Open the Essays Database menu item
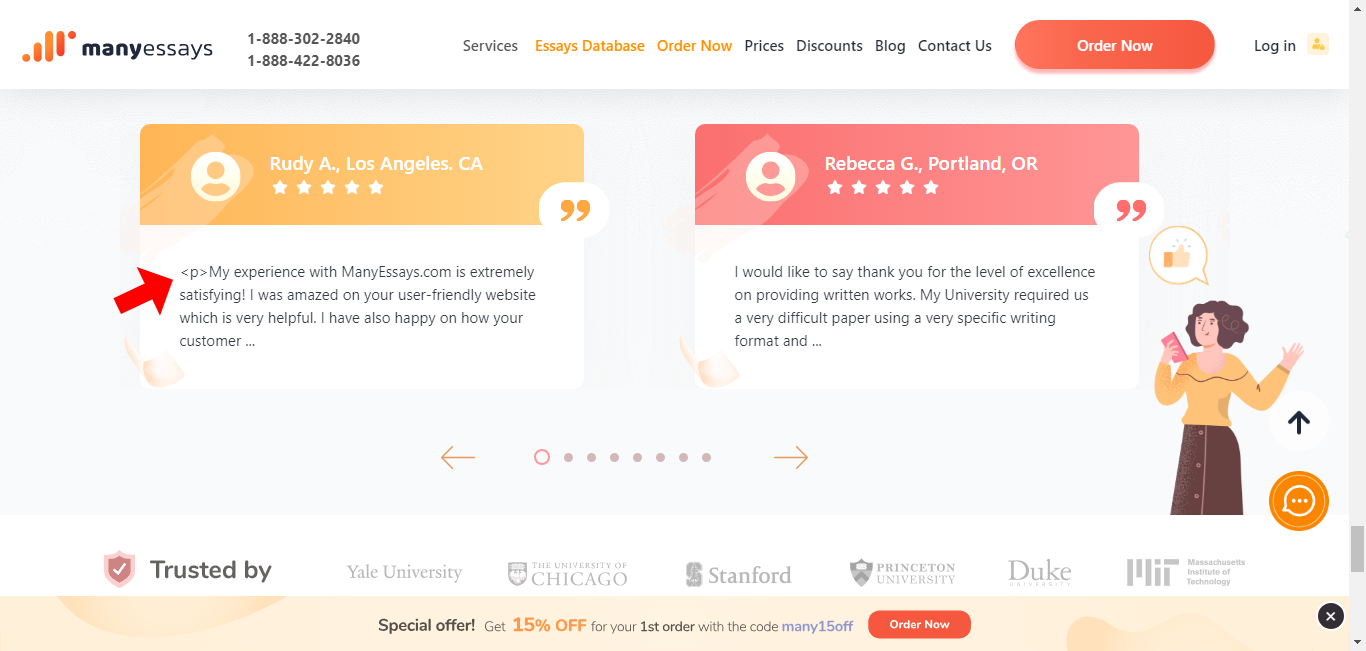 pyautogui.click(x=589, y=46)
